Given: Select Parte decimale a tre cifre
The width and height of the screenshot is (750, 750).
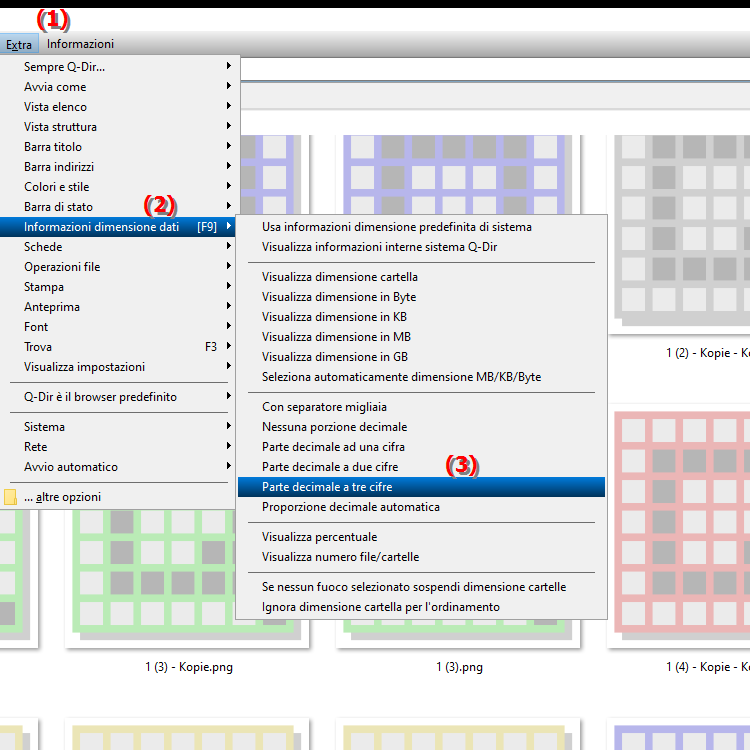Looking at the screenshot, I should coord(421,487).
